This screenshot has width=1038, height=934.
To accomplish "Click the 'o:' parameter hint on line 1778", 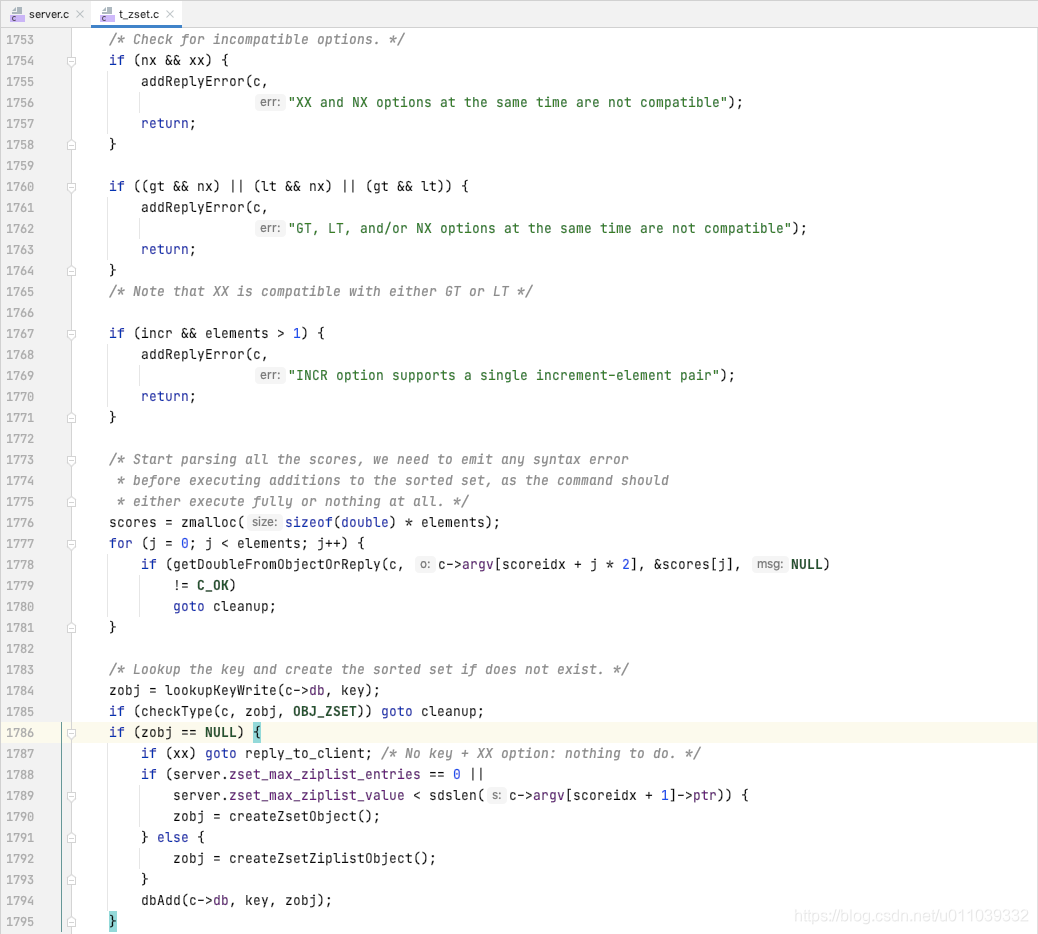I will (x=425, y=564).
